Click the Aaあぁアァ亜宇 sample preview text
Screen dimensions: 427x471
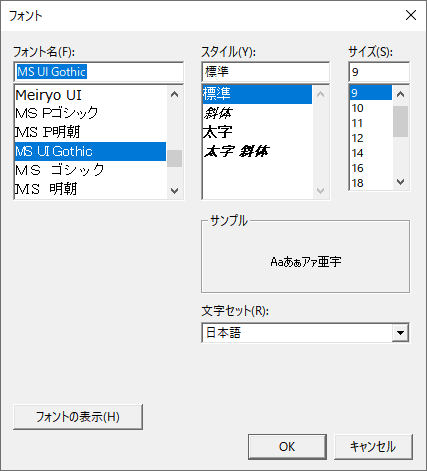coord(306,262)
